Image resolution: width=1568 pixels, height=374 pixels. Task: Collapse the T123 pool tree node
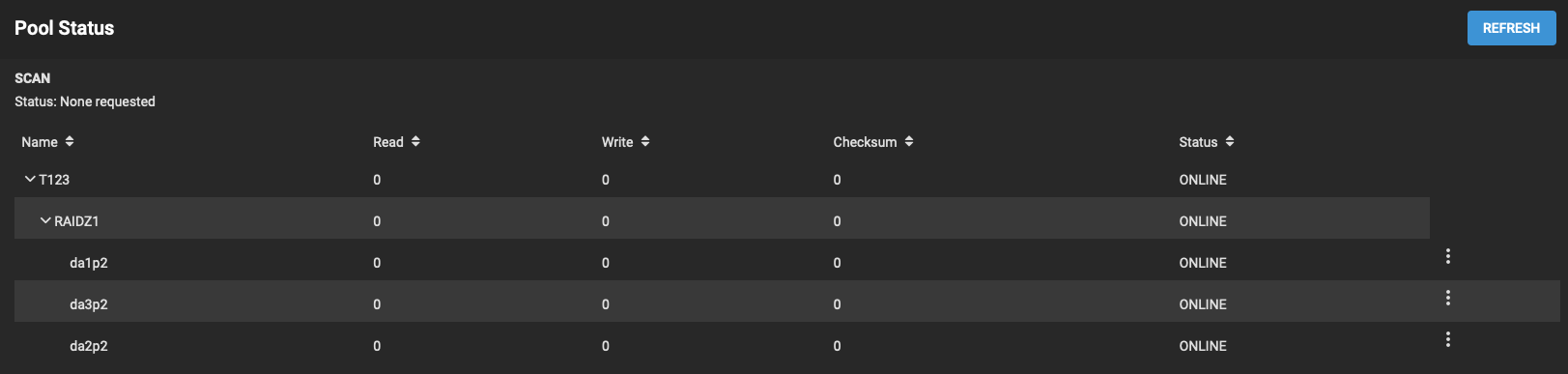(x=30, y=179)
